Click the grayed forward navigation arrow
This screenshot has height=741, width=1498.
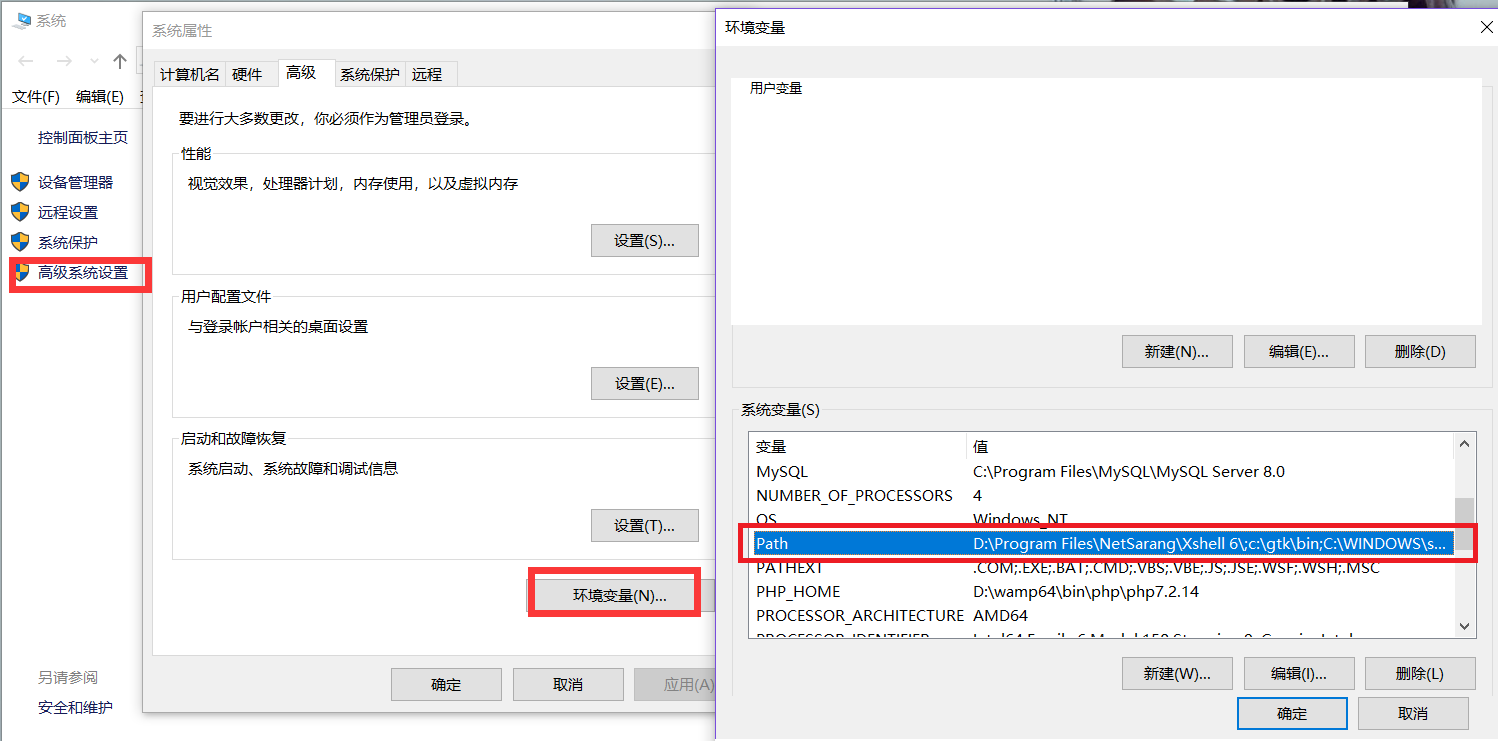click(x=62, y=61)
